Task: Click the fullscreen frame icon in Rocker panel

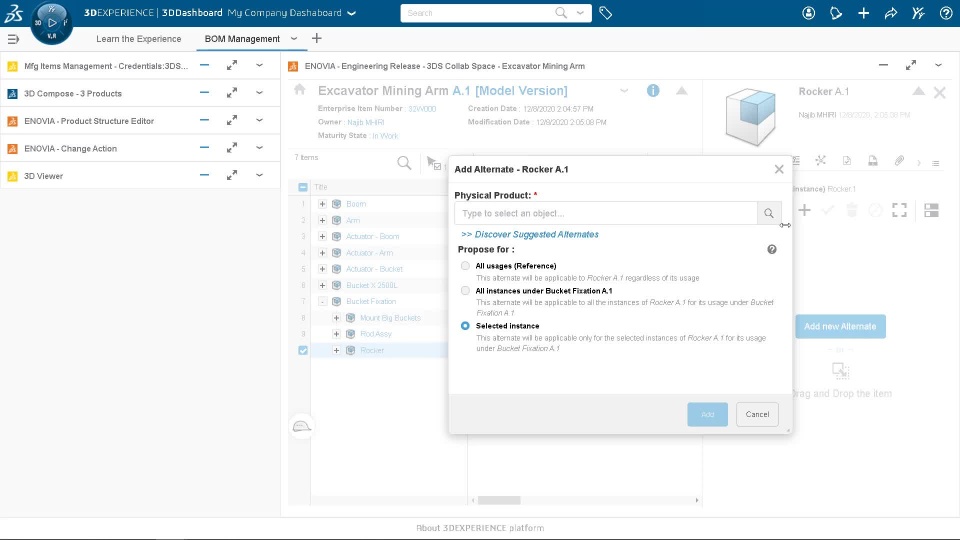Action: 899,210
